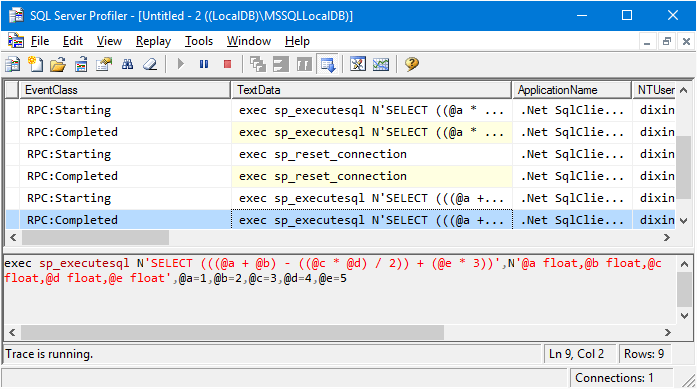Open the Window menu

(x=249, y=41)
